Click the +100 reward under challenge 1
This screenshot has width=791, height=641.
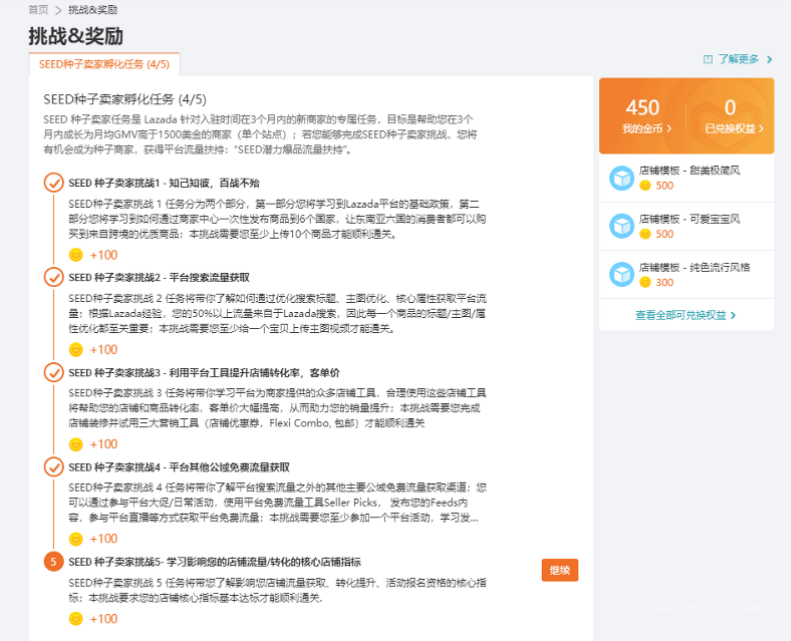pos(103,255)
